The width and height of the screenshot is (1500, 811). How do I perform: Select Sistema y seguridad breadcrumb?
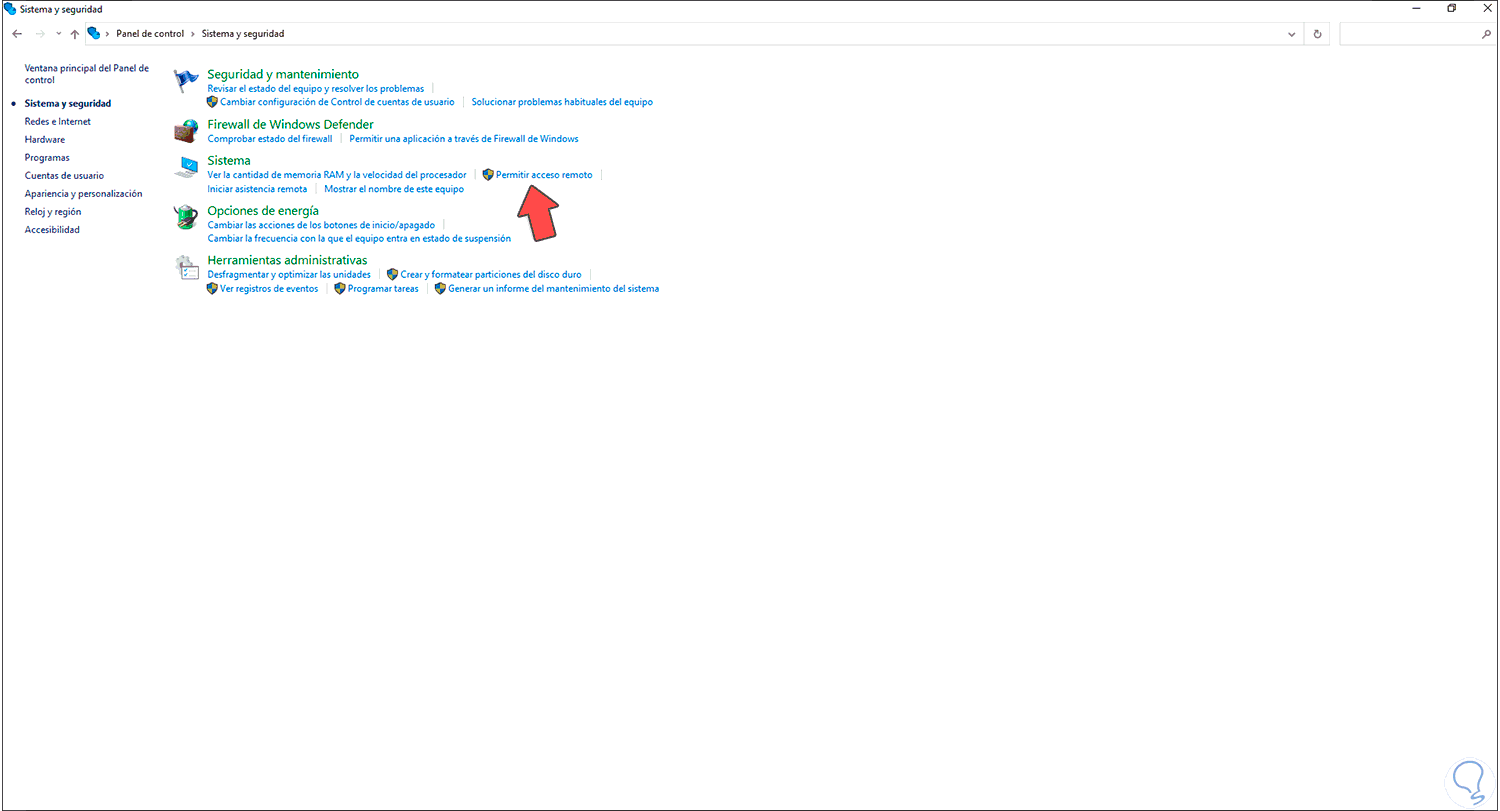point(243,34)
